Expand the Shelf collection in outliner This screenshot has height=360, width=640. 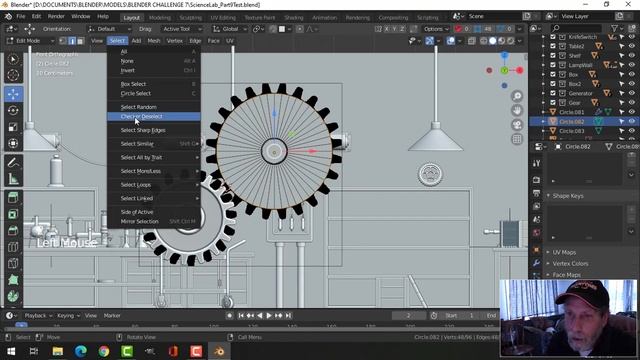(x=543, y=56)
